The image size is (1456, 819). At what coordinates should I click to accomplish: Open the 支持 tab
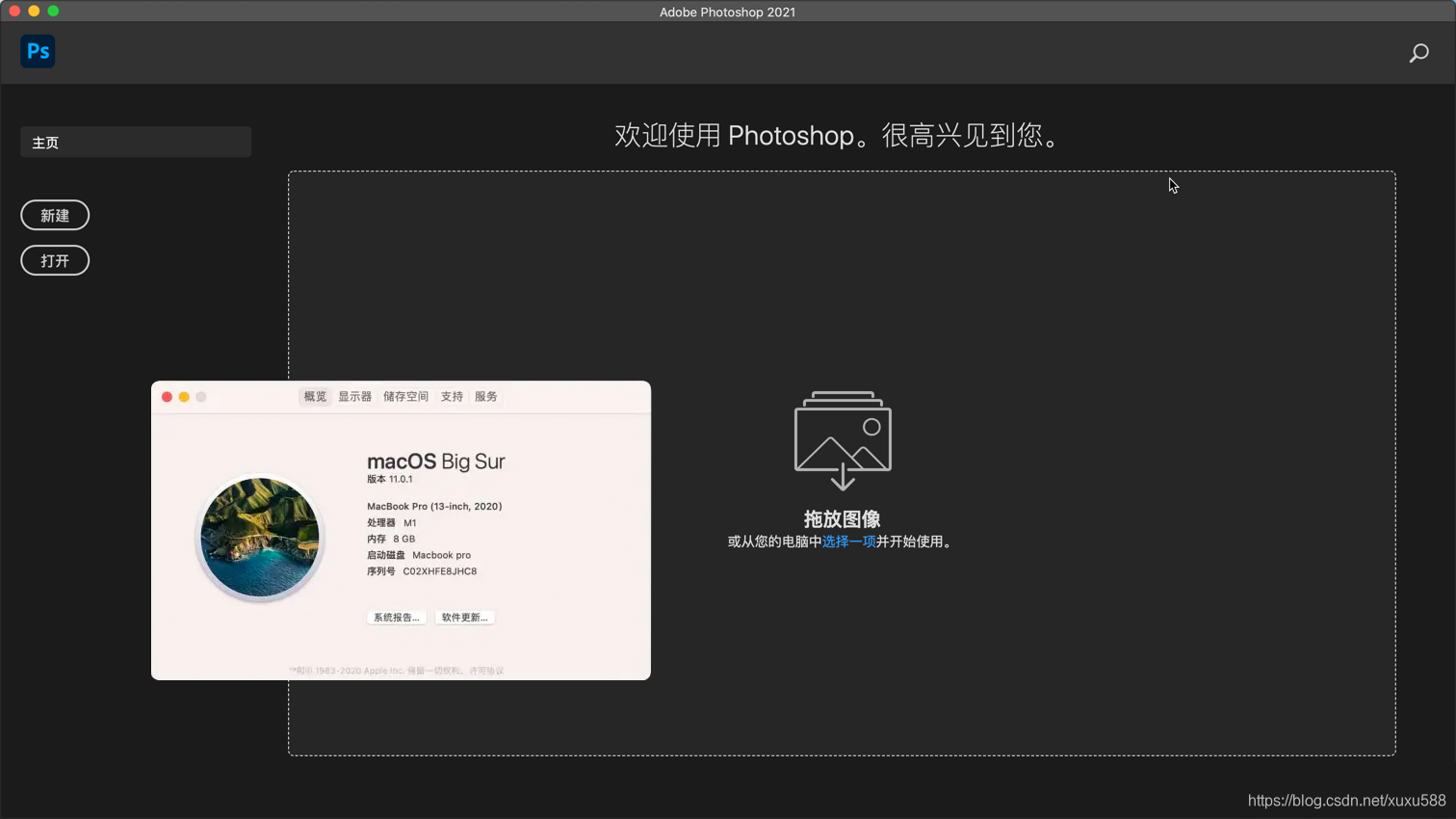coord(452,396)
